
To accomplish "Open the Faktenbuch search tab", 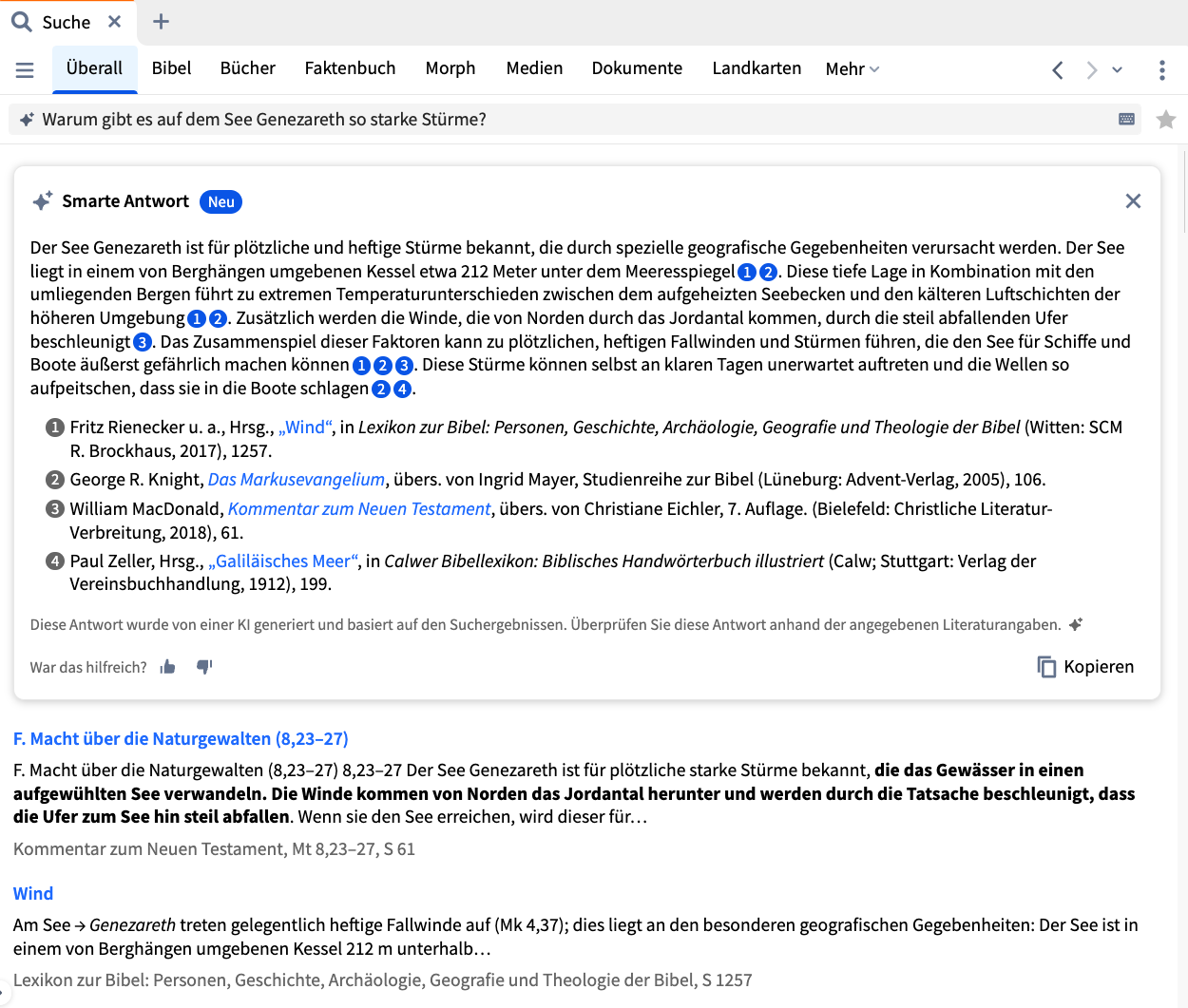I will click(350, 68).
